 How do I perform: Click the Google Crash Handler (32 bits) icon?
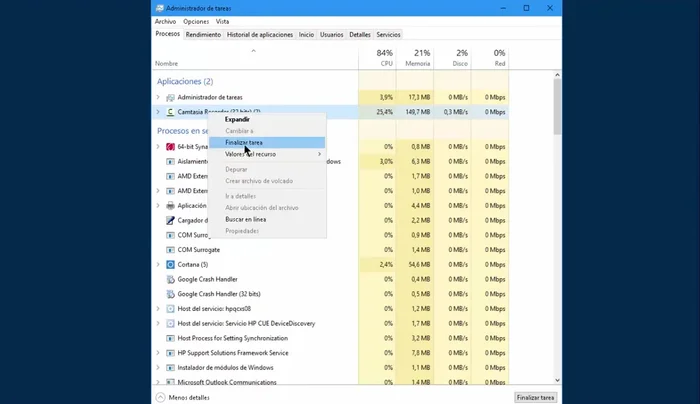click(170, 294)
